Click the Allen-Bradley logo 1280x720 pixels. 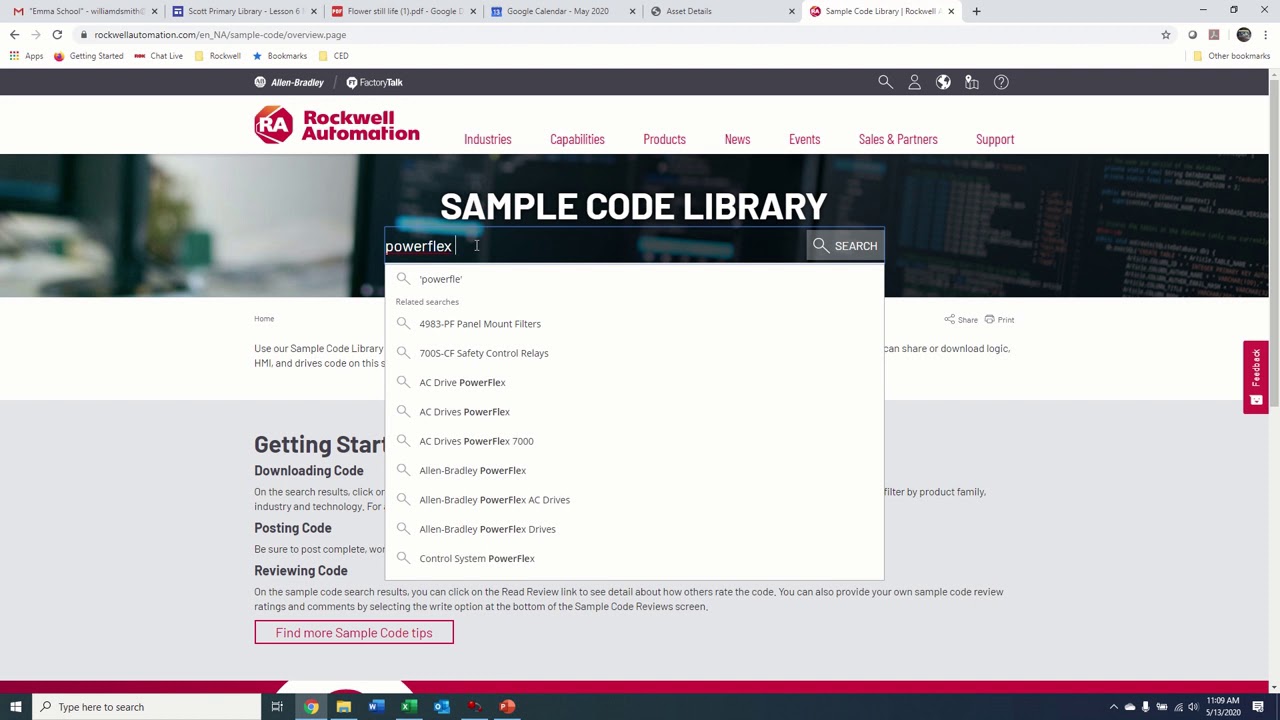(x=289, y=82)
